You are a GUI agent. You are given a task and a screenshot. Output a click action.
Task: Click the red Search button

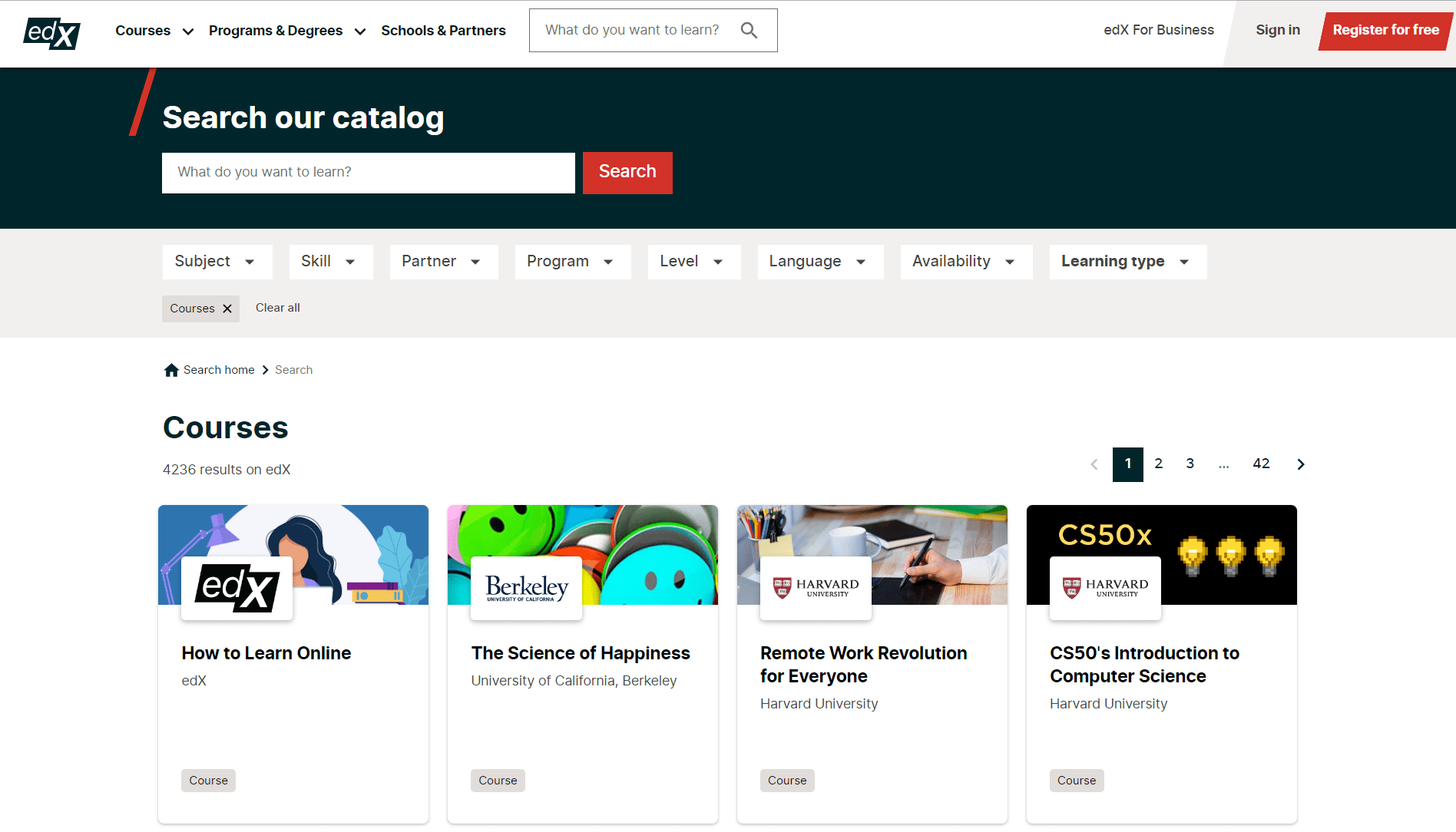coord(627,172)
